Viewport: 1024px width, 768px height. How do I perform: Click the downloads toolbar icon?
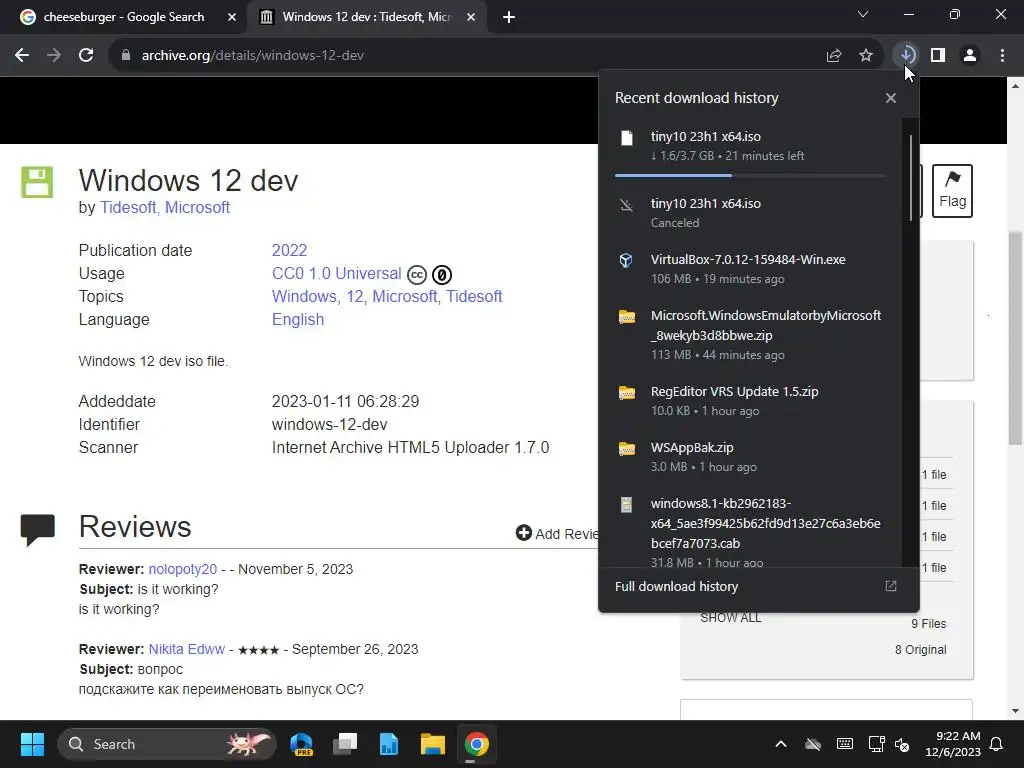click(x=906, y=55)
